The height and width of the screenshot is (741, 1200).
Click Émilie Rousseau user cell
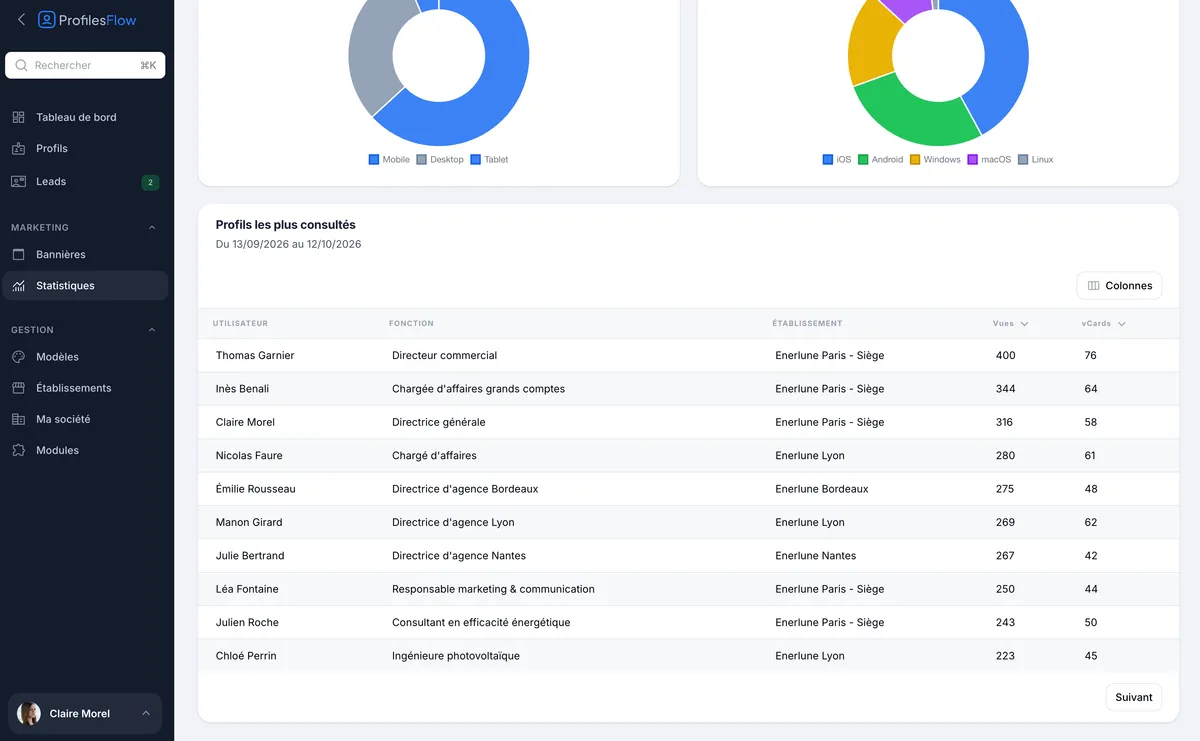(255, 489)
